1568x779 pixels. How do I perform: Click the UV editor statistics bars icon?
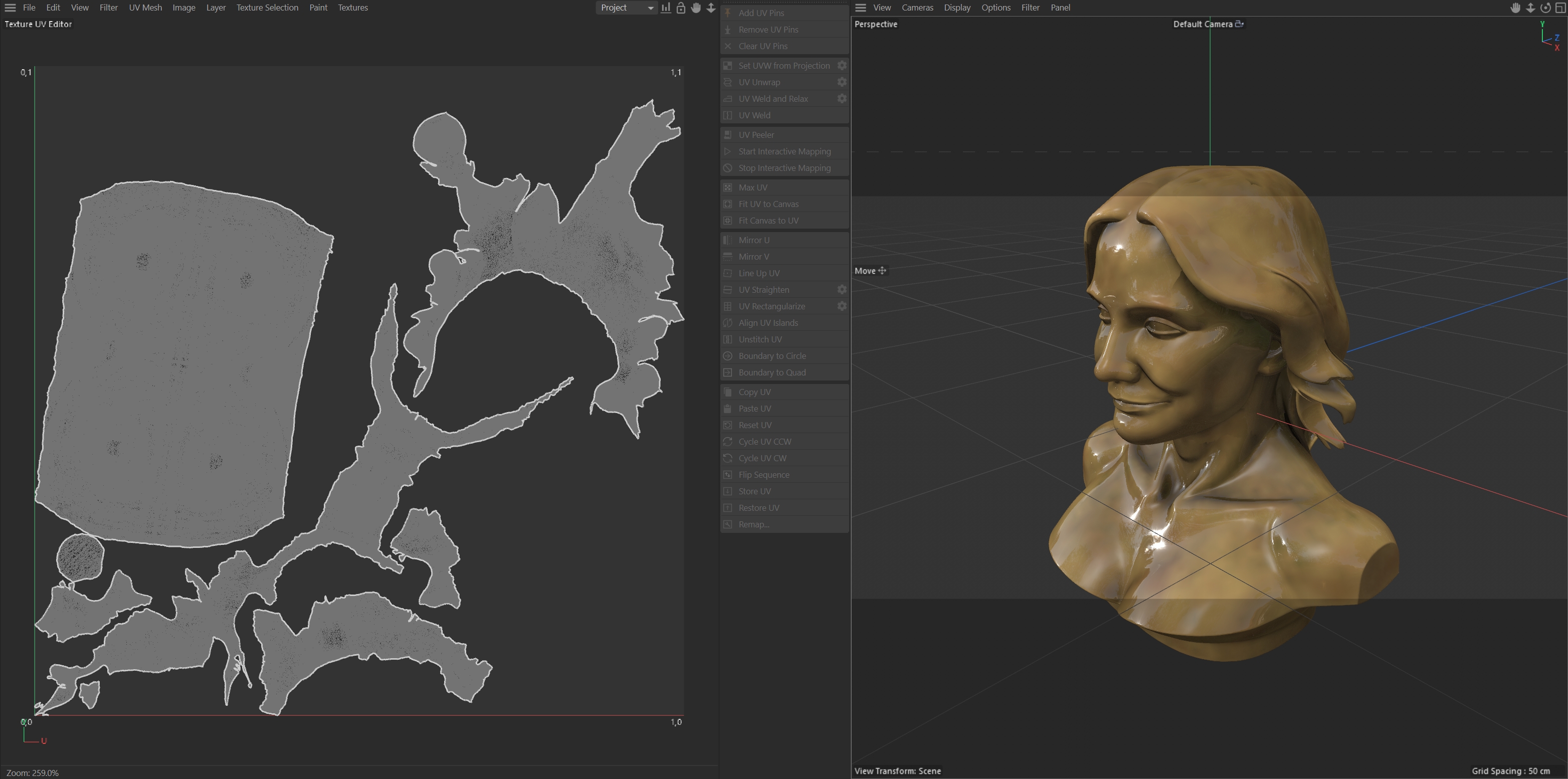[x=666, y=8]
